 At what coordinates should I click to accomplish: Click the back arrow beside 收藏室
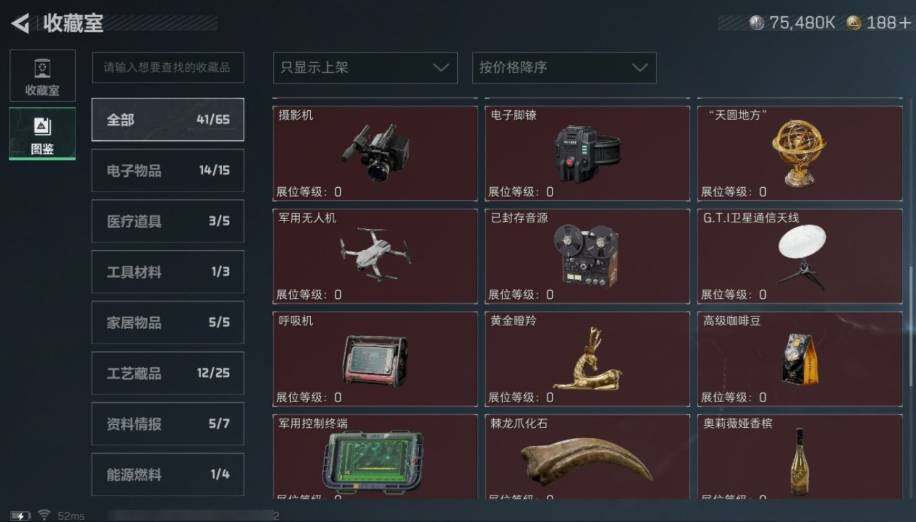(20, 23)
